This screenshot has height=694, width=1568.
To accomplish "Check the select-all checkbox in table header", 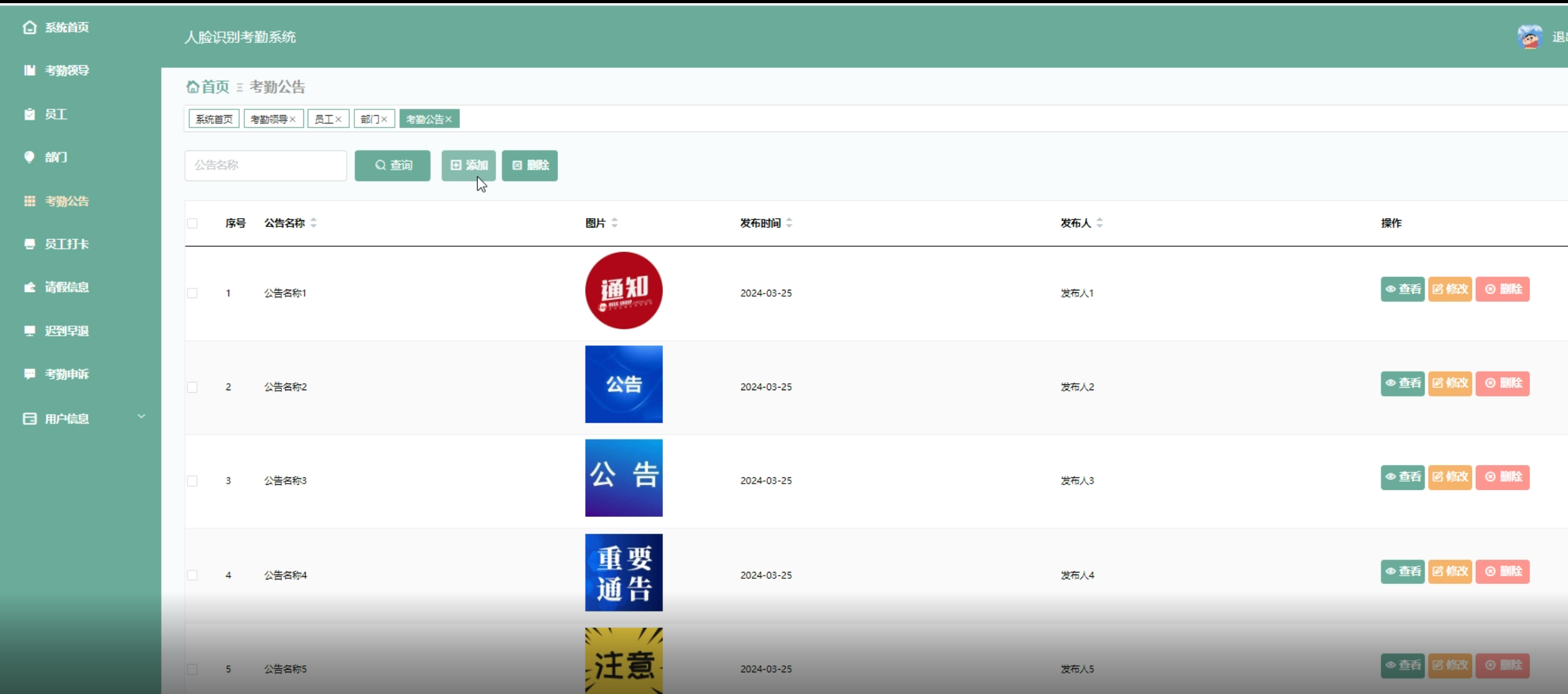I will click(x=193, y=223).
